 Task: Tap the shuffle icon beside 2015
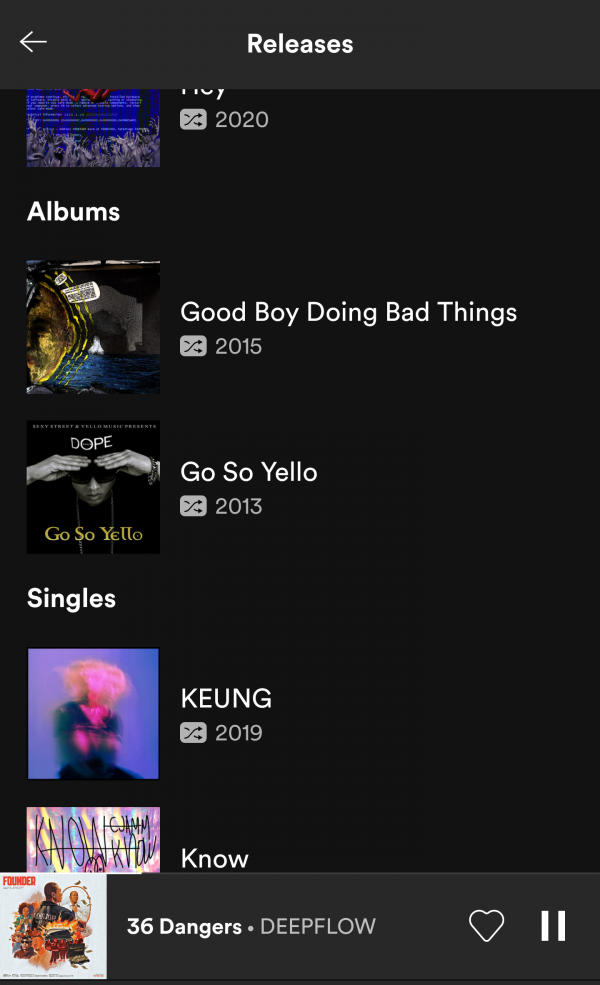[193, 346]
